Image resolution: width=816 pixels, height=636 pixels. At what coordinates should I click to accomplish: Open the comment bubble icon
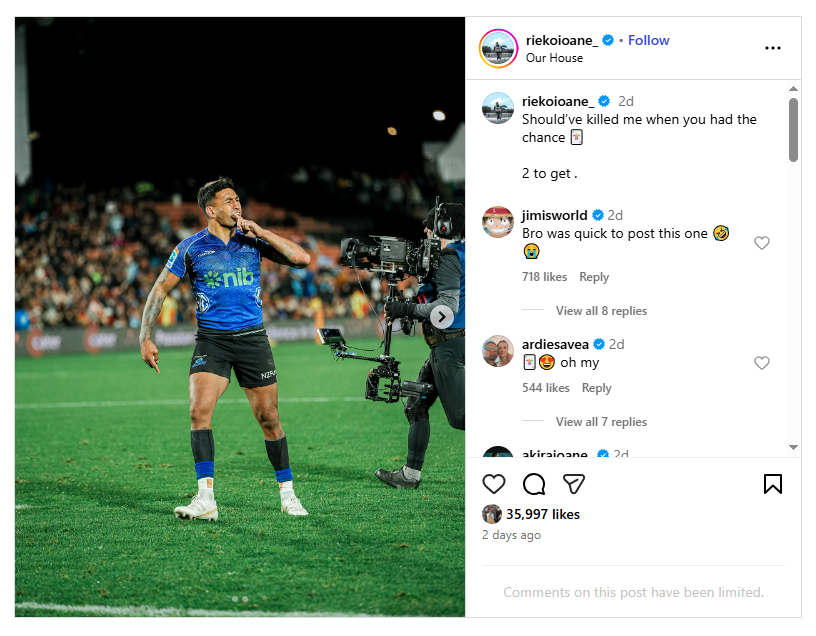click(x=534, y=484)
